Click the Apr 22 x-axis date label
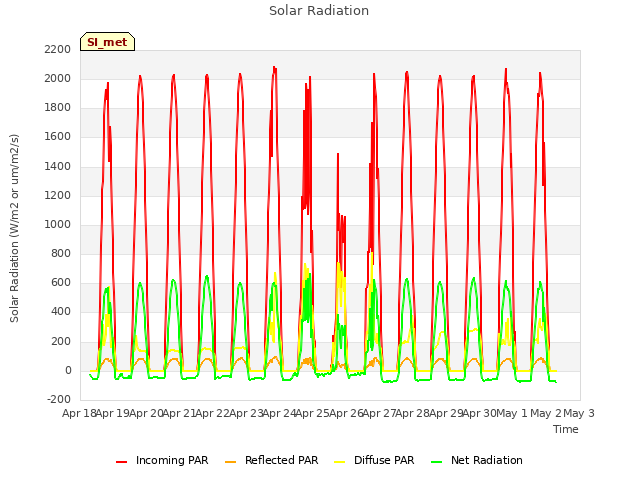The image size is (640, 480). 213,413
